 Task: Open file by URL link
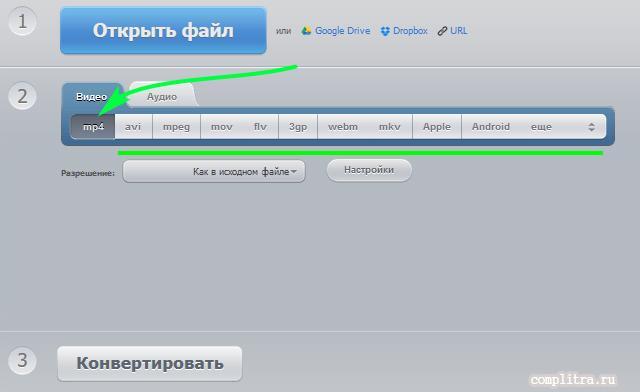pyautogui.click(x=459, y=31)
